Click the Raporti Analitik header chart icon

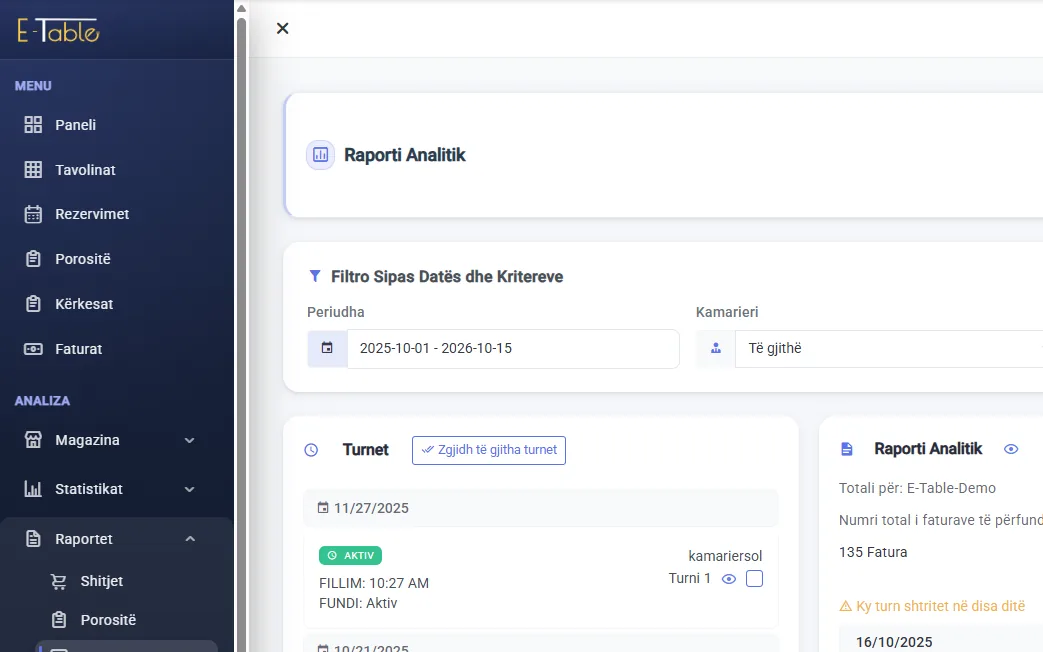point(321,155)
